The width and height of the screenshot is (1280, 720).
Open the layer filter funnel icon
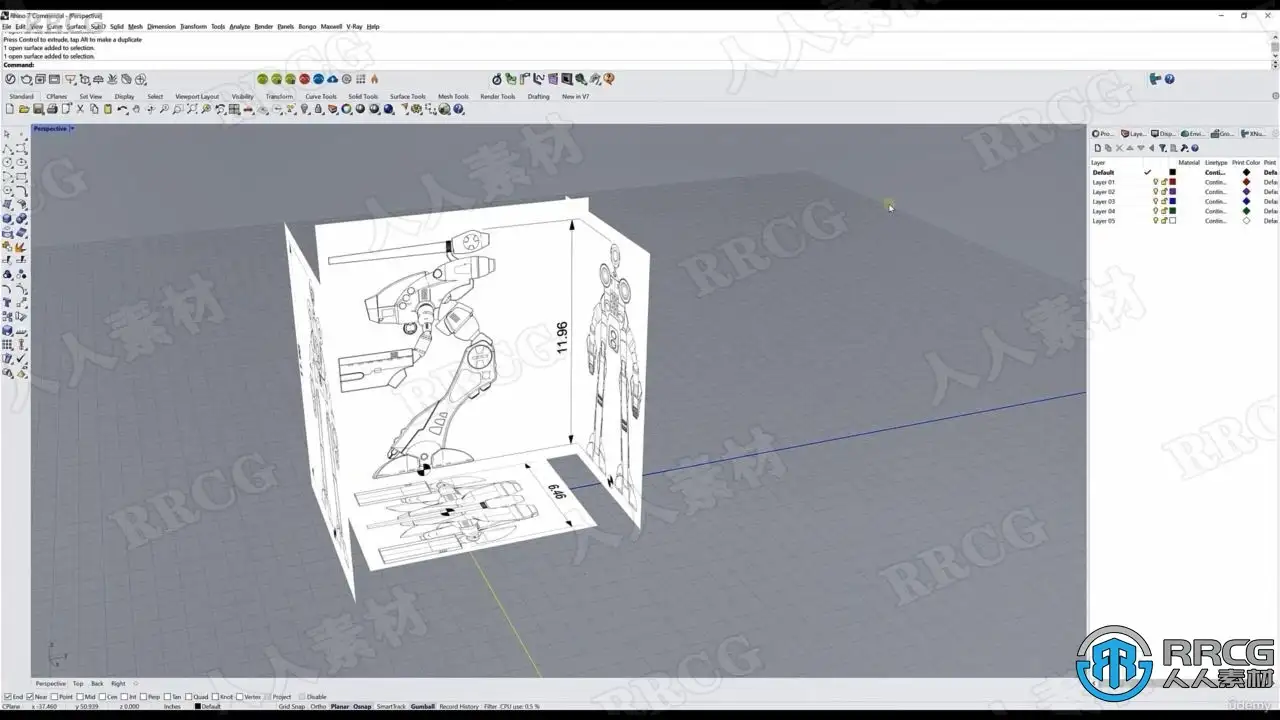point(1162,148)
